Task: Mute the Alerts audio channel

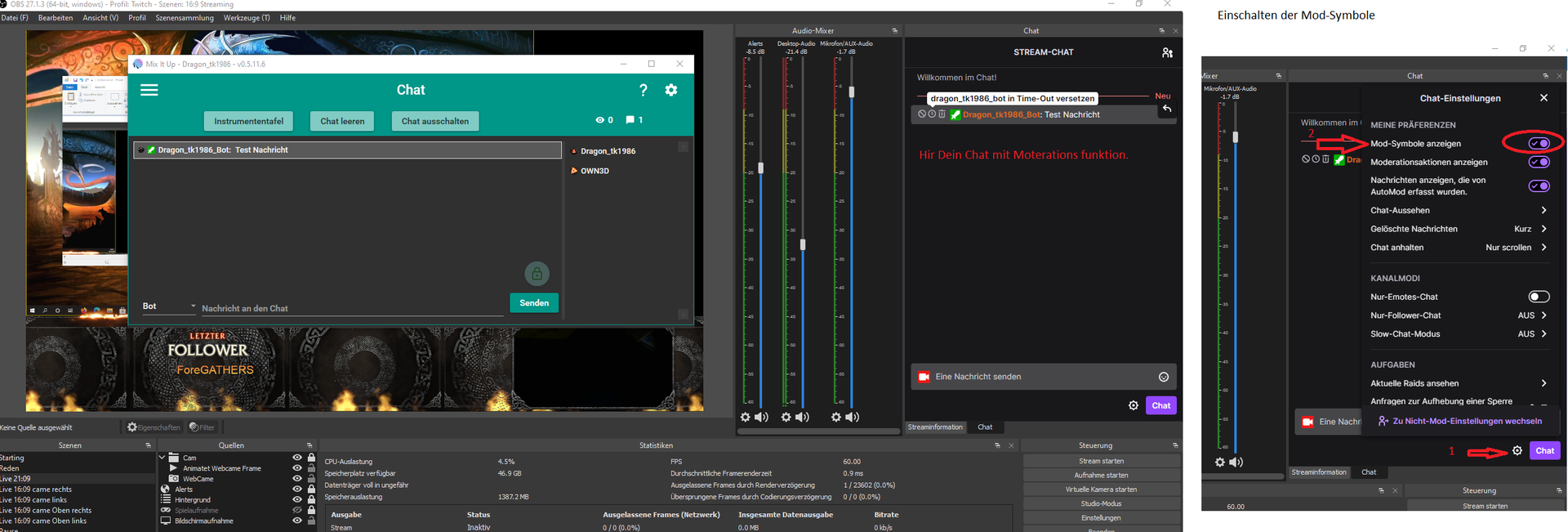Action: point(762,417)
